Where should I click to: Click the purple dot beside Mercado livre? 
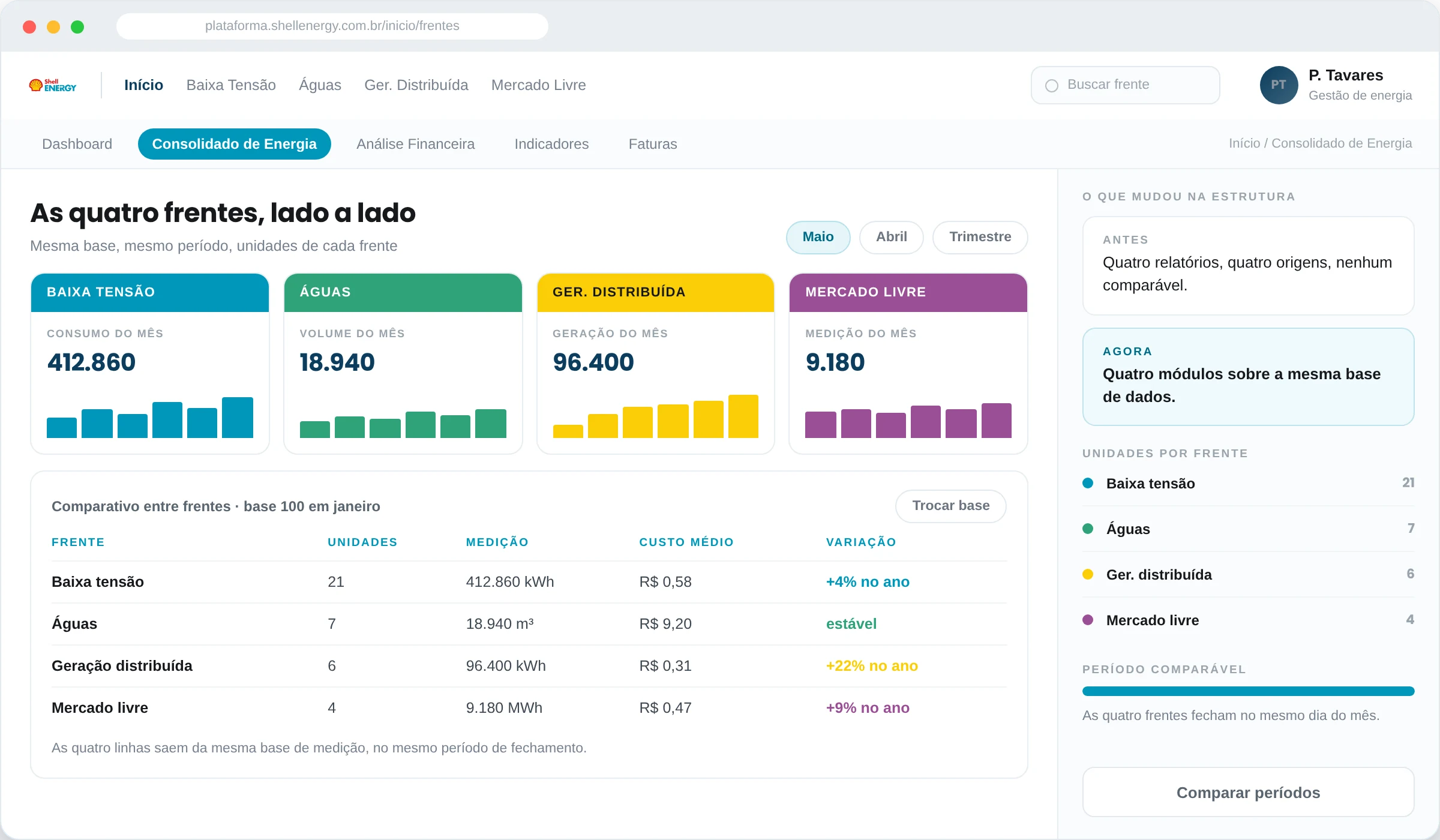tap(1088, 620)
